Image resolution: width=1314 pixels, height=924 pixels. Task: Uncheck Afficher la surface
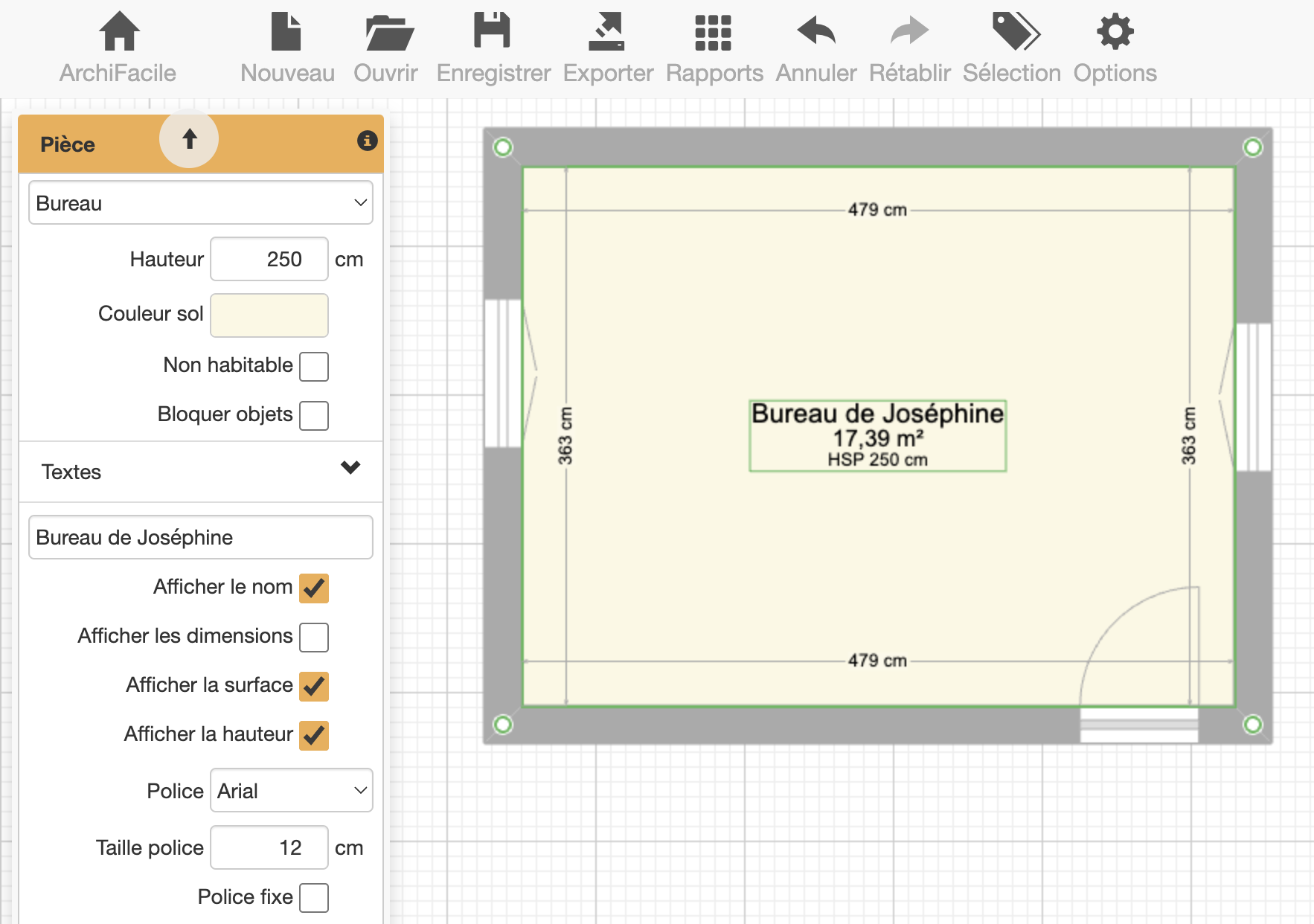314,686
